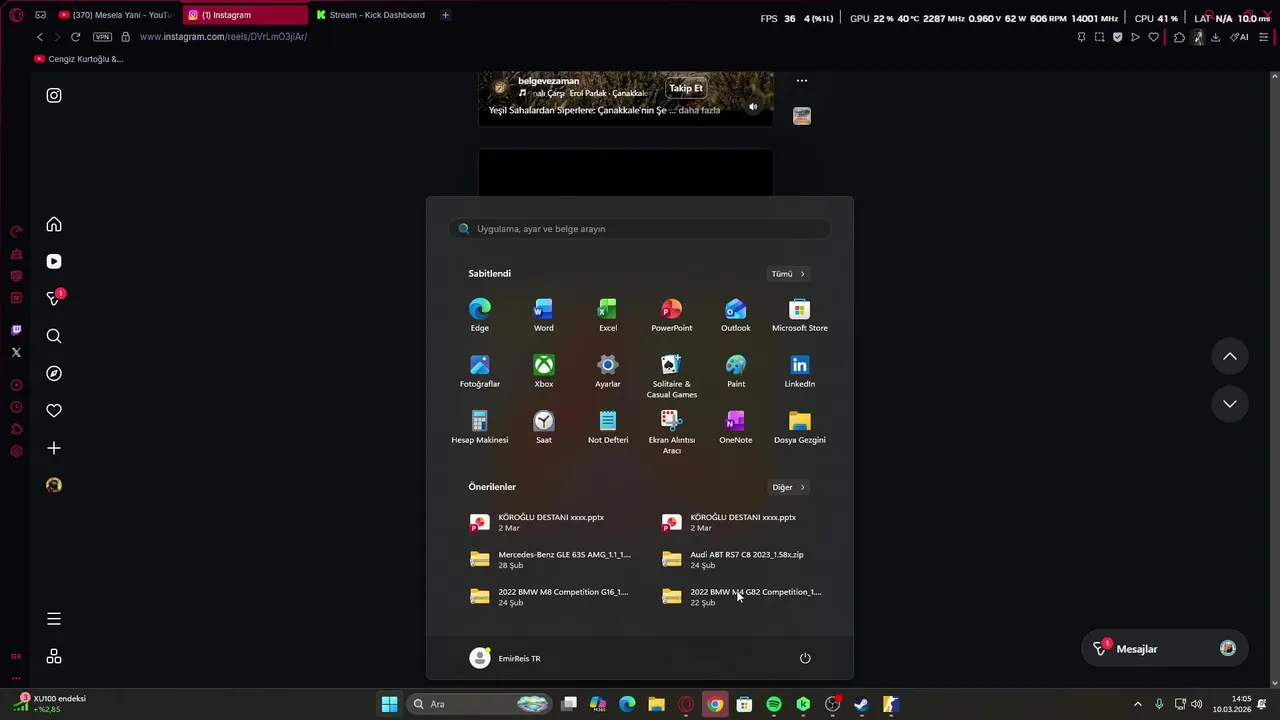Open belgevezaman profile link

tap(548, 81)
